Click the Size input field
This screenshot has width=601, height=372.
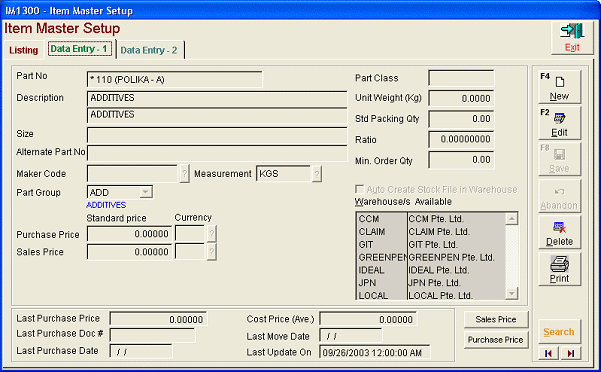pos(217,135)
